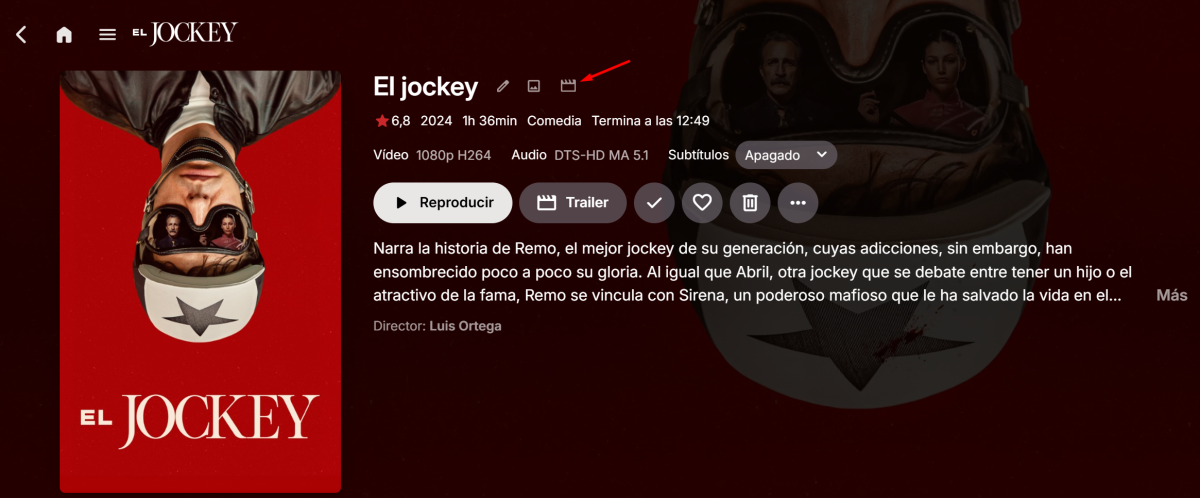Click the El Jockey poster image
The height and width of the screenshot is (498, 1200).
point(200,281)
